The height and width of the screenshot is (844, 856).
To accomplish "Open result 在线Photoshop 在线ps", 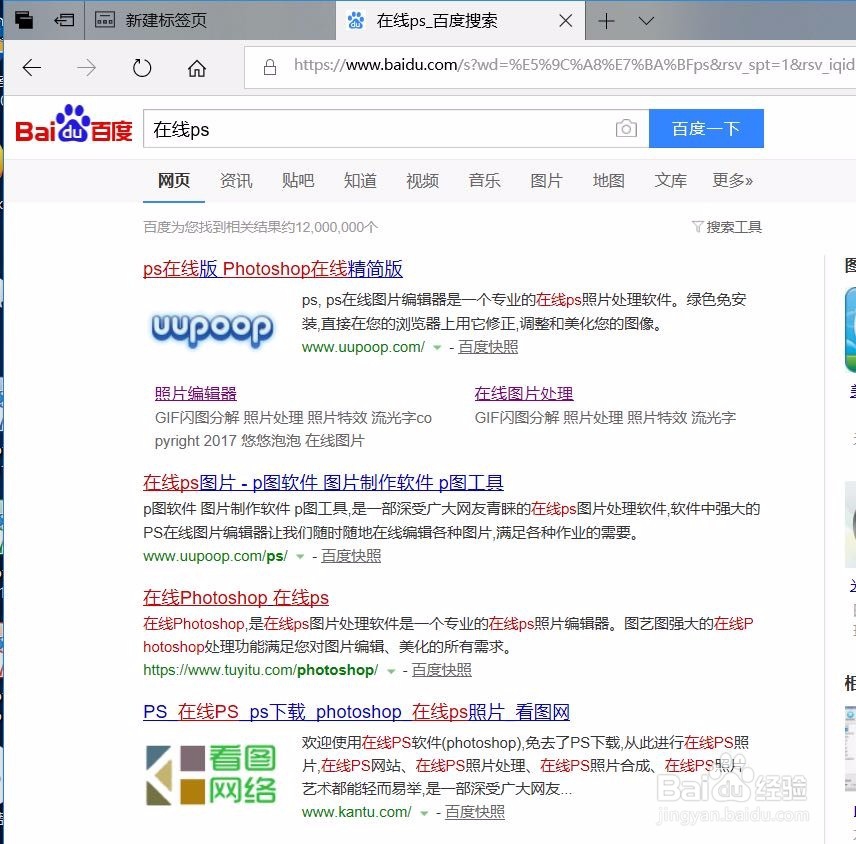I will point(236,597).
